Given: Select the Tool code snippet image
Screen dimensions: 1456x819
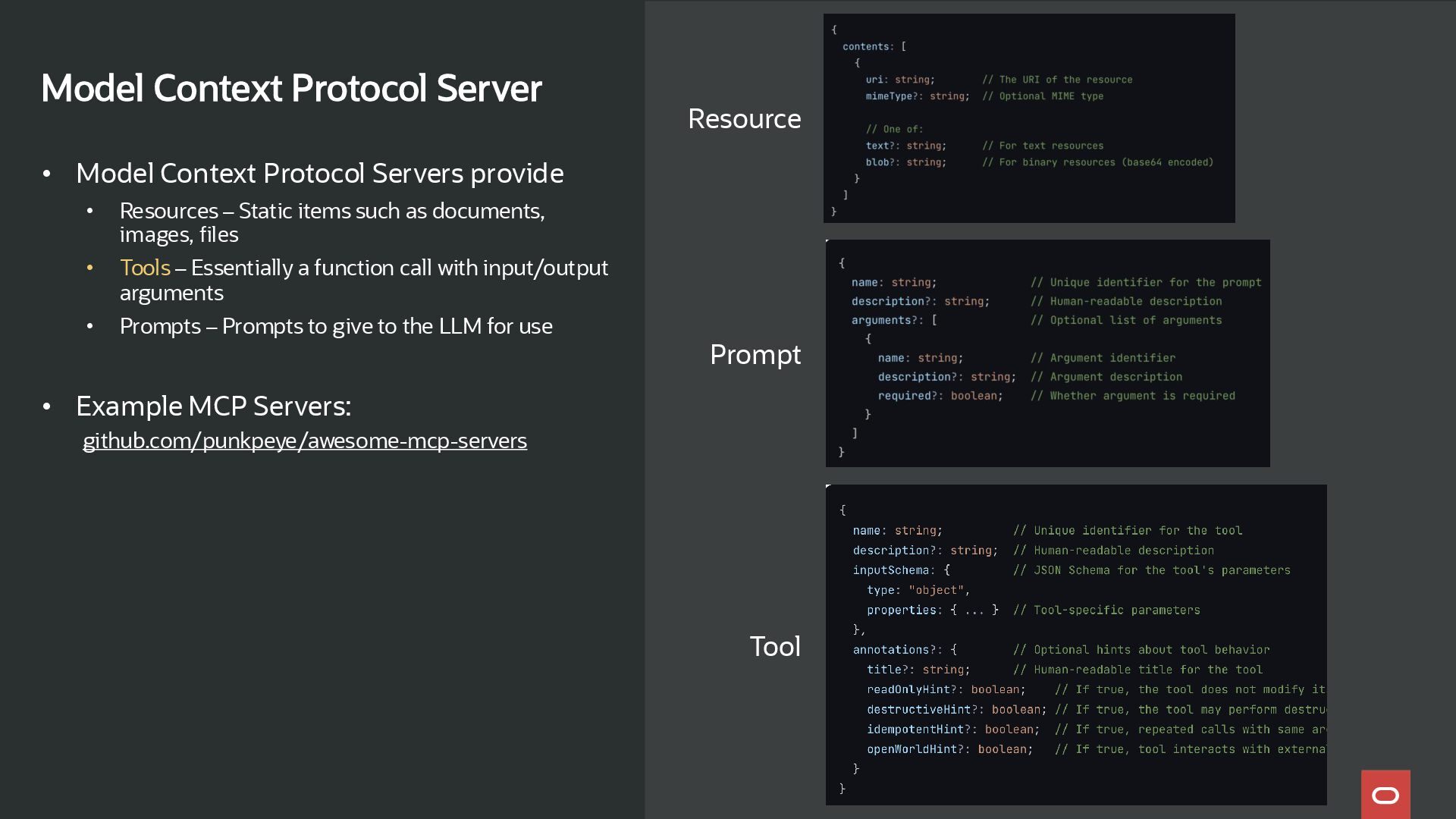Looking at the screenshot, I should pyautogui.click(x=1075, y=645).
